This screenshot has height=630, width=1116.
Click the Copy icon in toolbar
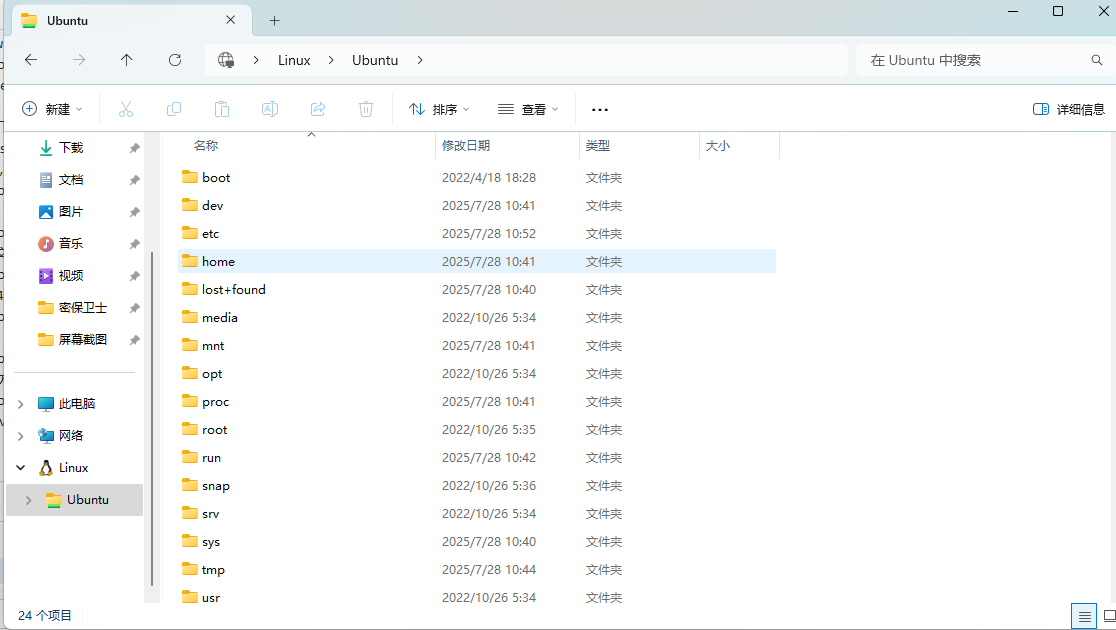pos(174,109)
